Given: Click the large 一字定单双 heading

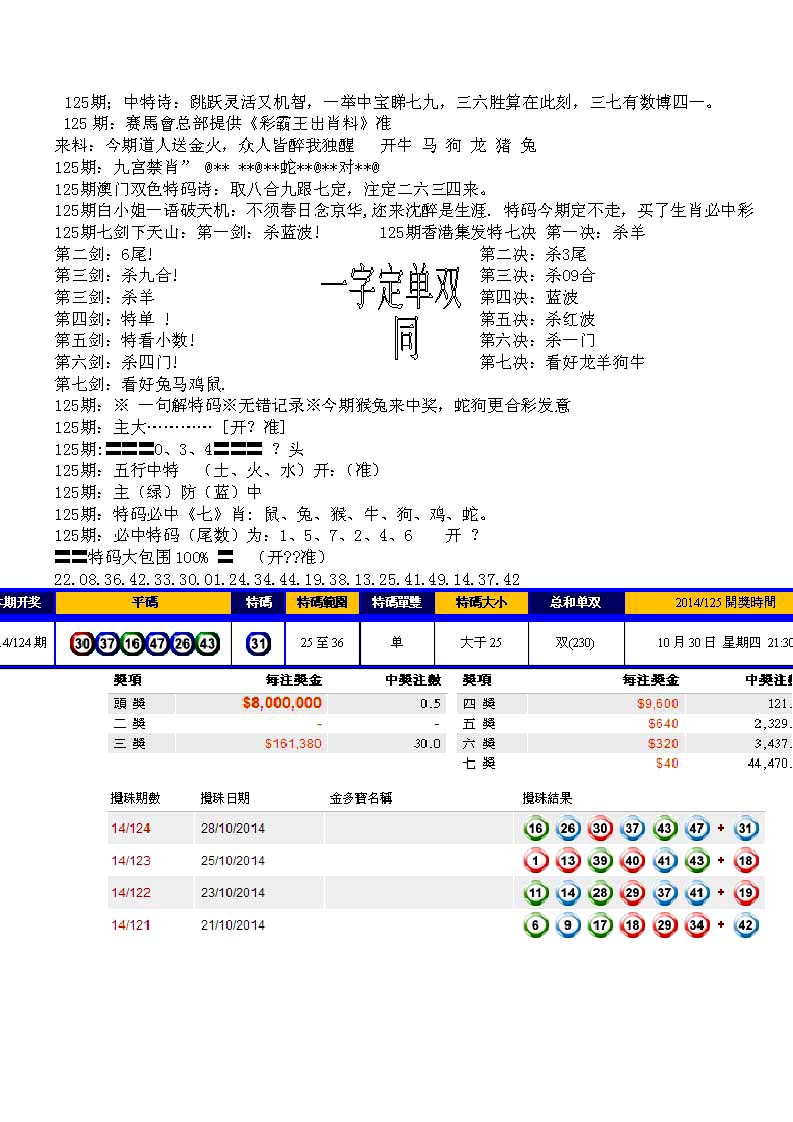Looking at the screenshot, I should click(391, 288).
